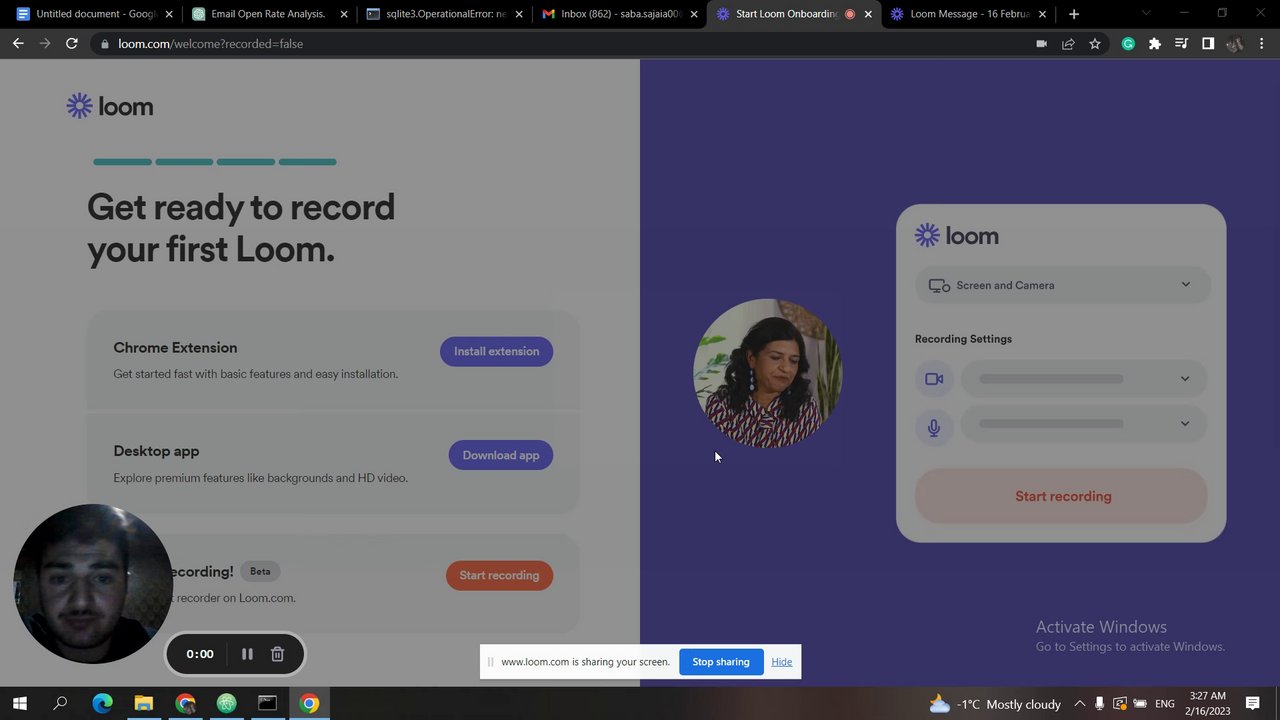The height and width of the screenshot is (720, 1280).
Task: Click the circular webcam bubble of man
Action: coord(93,584)
